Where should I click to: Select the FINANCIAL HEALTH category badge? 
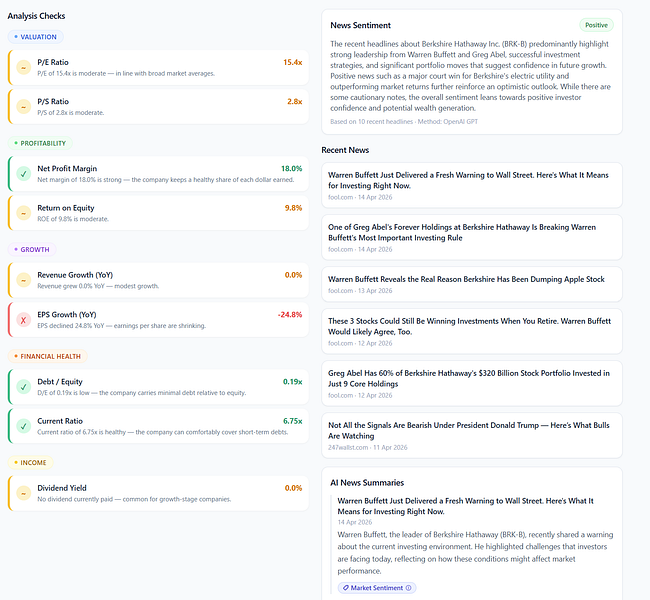click(x=47, y=356)
